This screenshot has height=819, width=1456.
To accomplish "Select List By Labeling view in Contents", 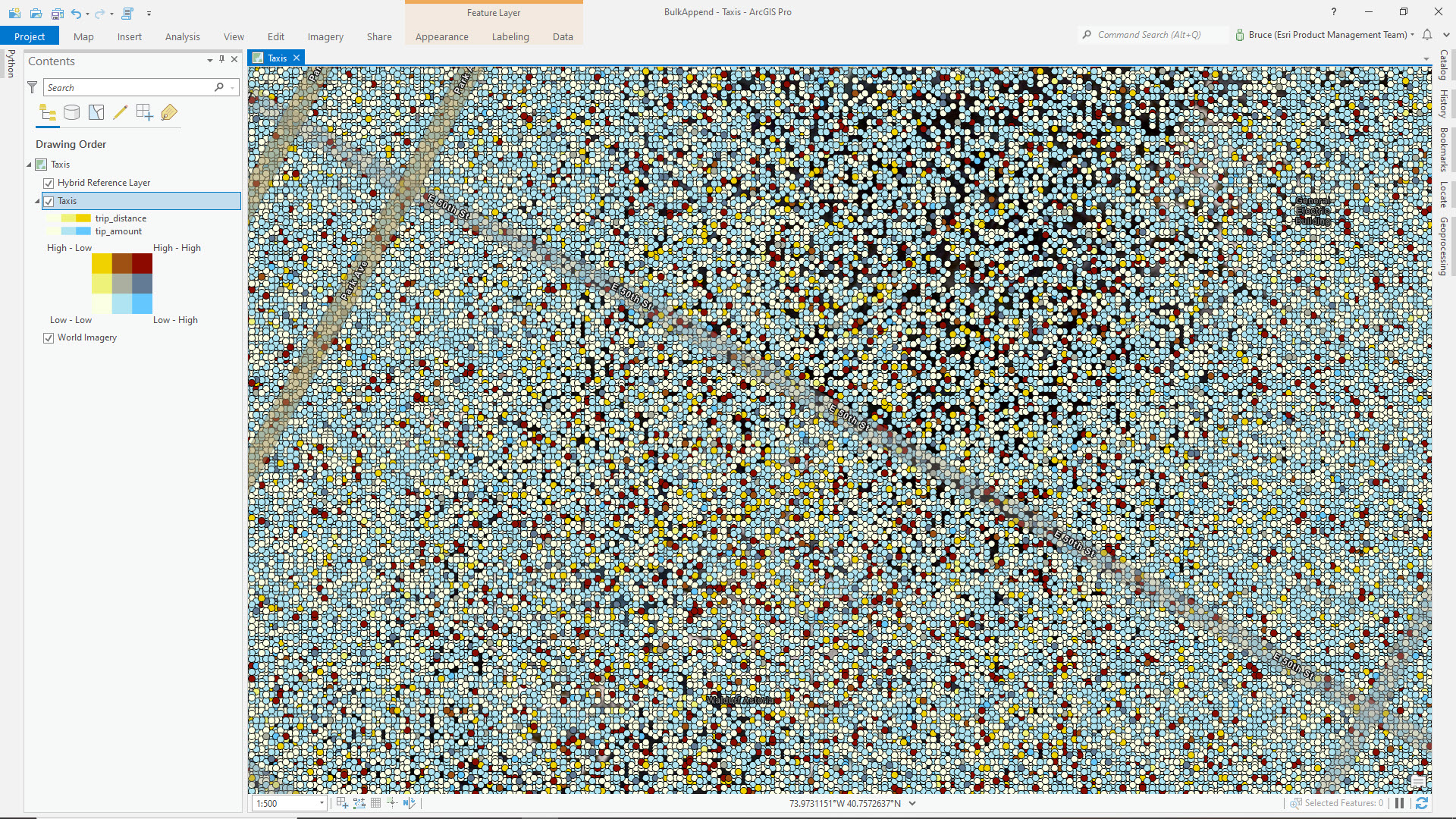I will (x=169, y=112).
